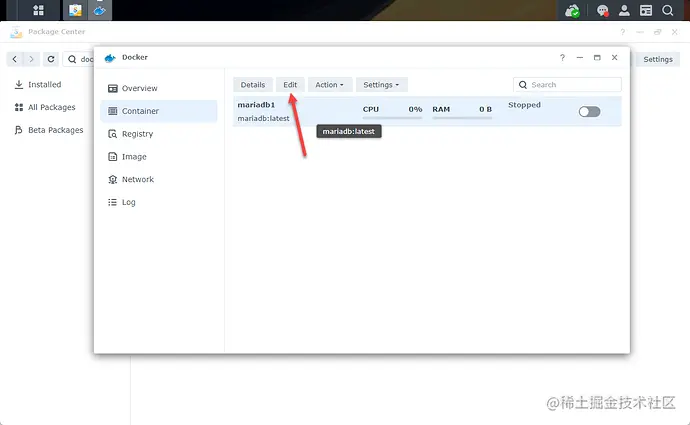Open the widgets panel icon
Screen dimensions: 690x425
coord(646,11)
